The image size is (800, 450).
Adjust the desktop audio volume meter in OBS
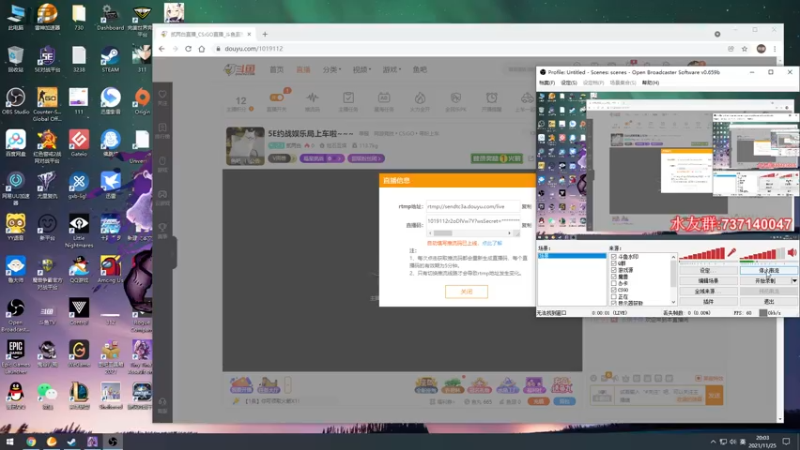(762, 253)
